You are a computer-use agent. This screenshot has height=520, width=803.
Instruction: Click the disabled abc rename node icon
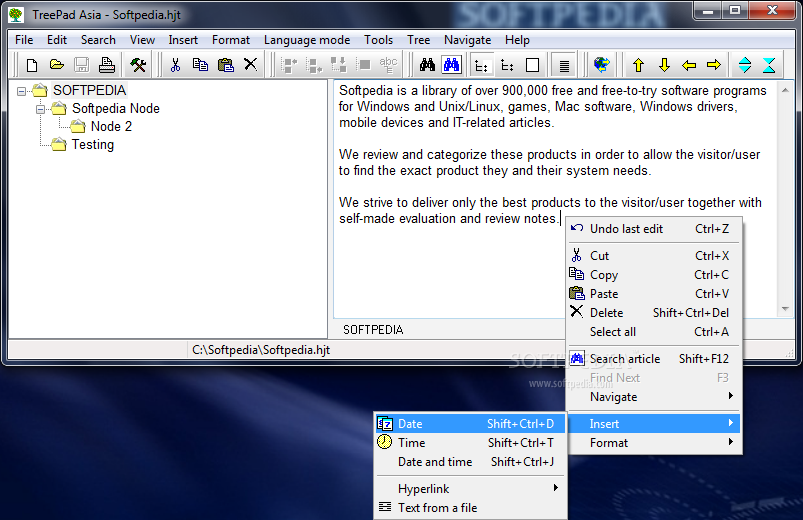pos(388,65)
